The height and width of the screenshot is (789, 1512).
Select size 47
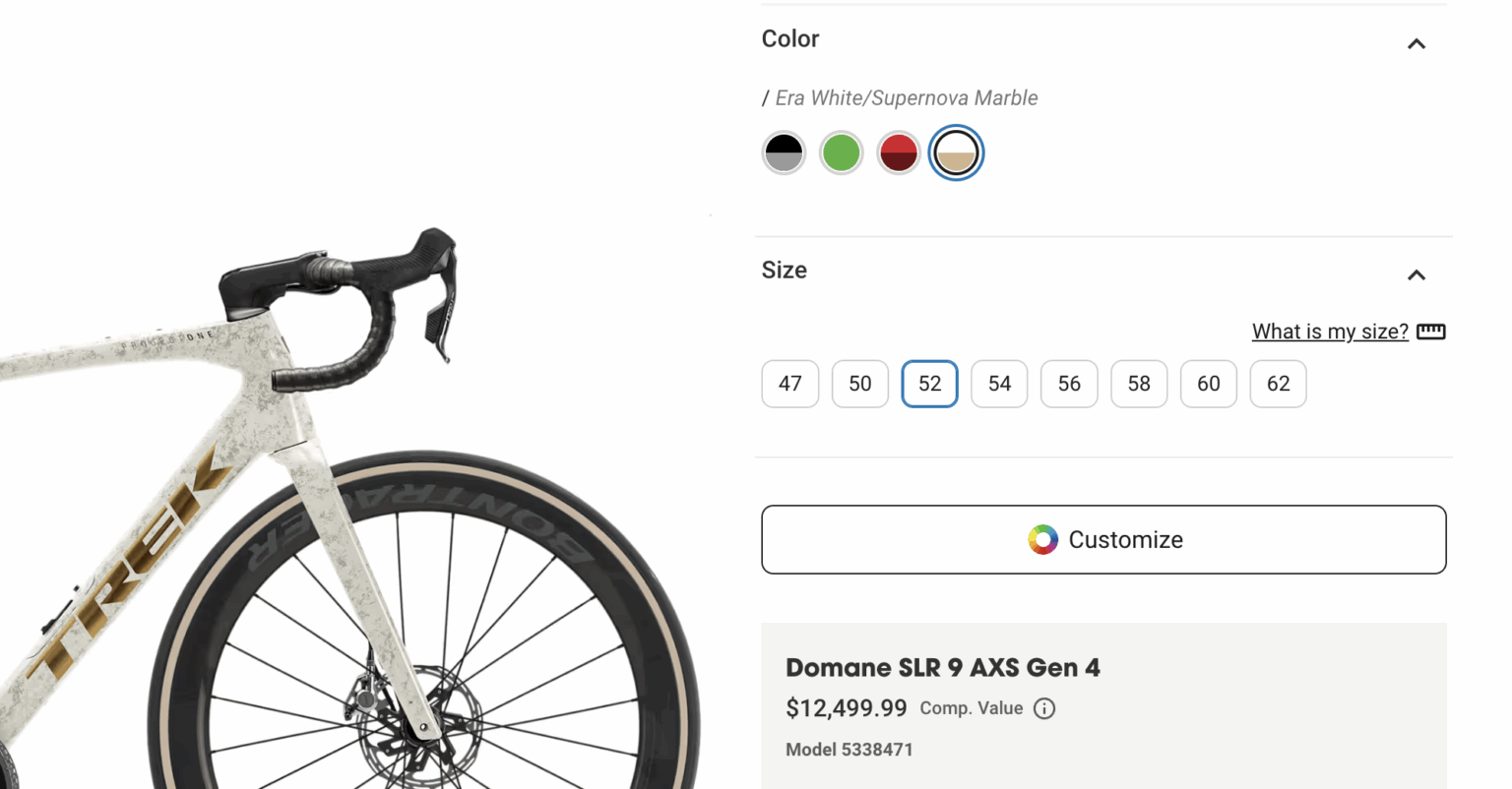point(789,384)
